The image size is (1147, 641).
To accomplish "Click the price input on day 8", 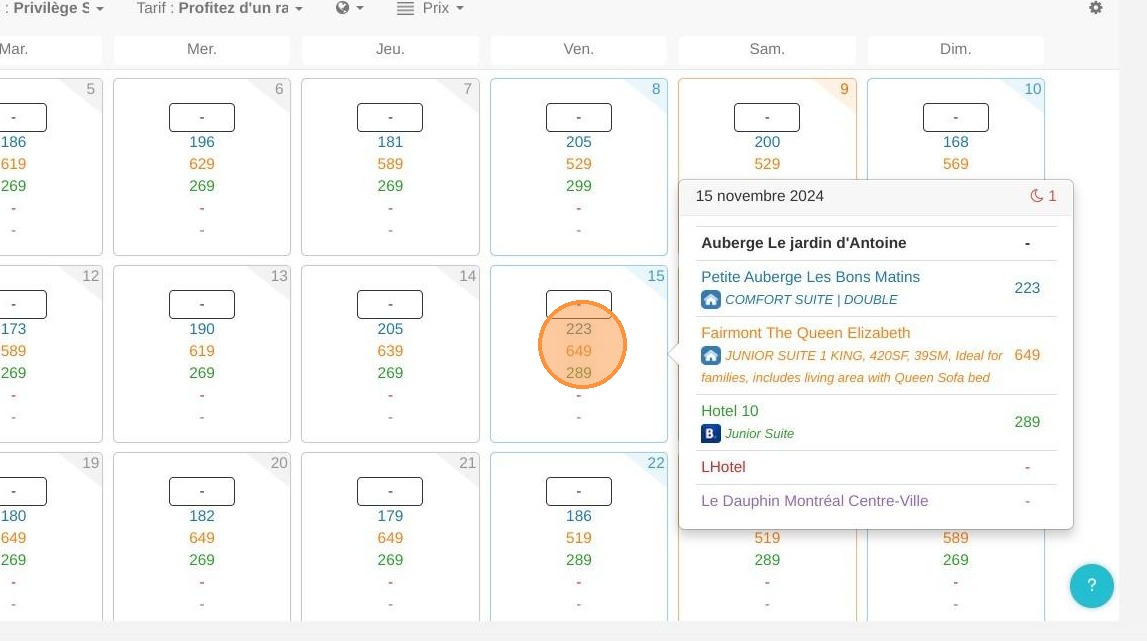I will click(579, 117).
